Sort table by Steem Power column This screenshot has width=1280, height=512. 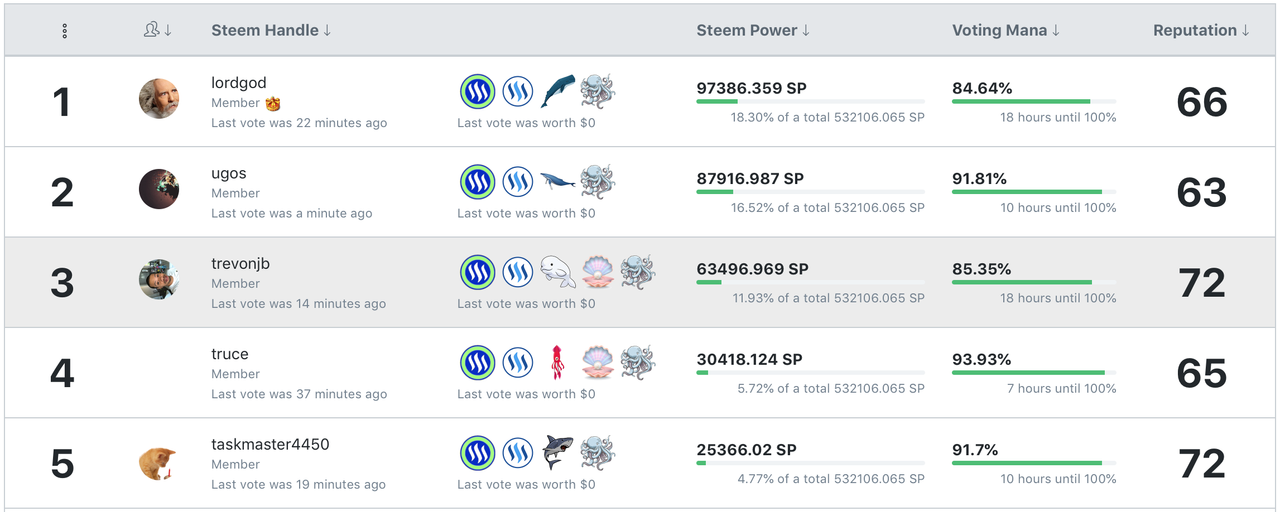pos(753,31)
